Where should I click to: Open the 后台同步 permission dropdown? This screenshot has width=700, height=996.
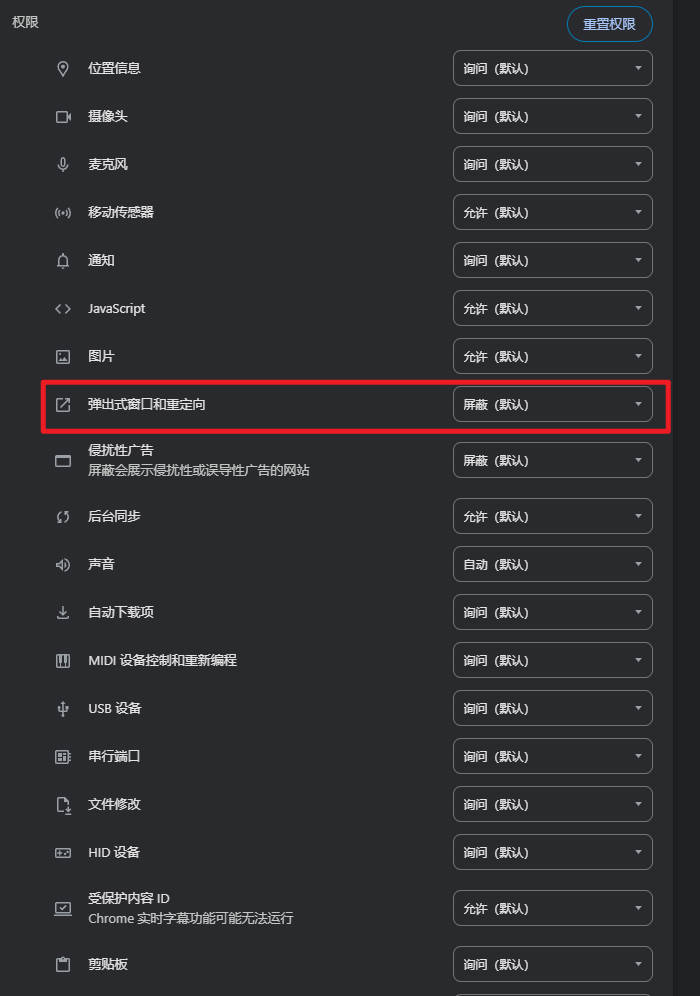(x=552, y=516)
